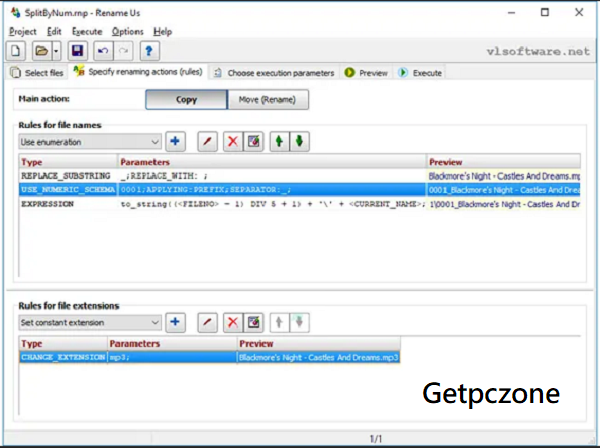
Task: Open the Execute menu
Action: click(x=87, y=31)
